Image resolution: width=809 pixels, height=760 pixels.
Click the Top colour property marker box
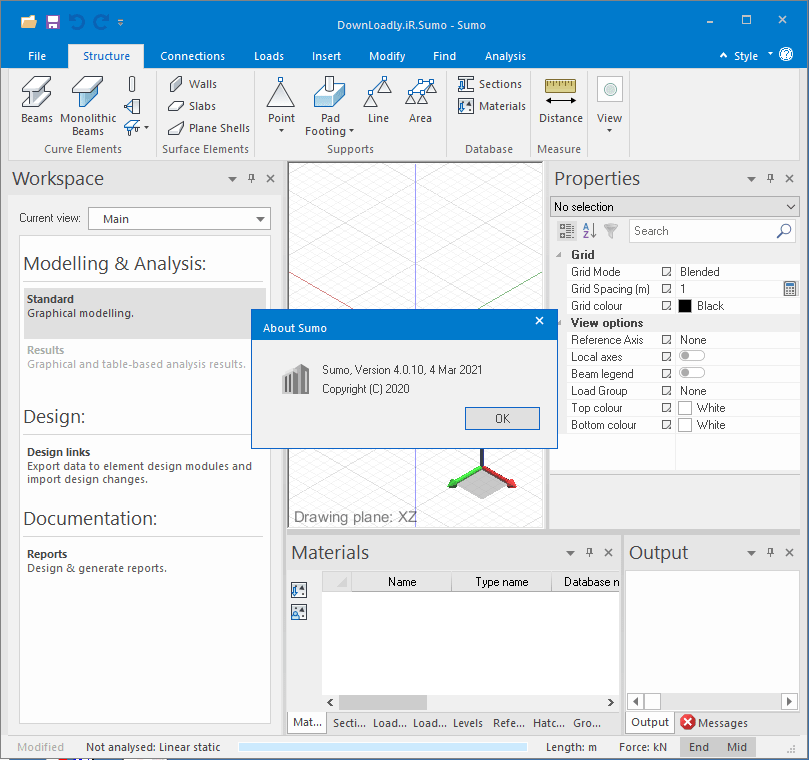666,408
